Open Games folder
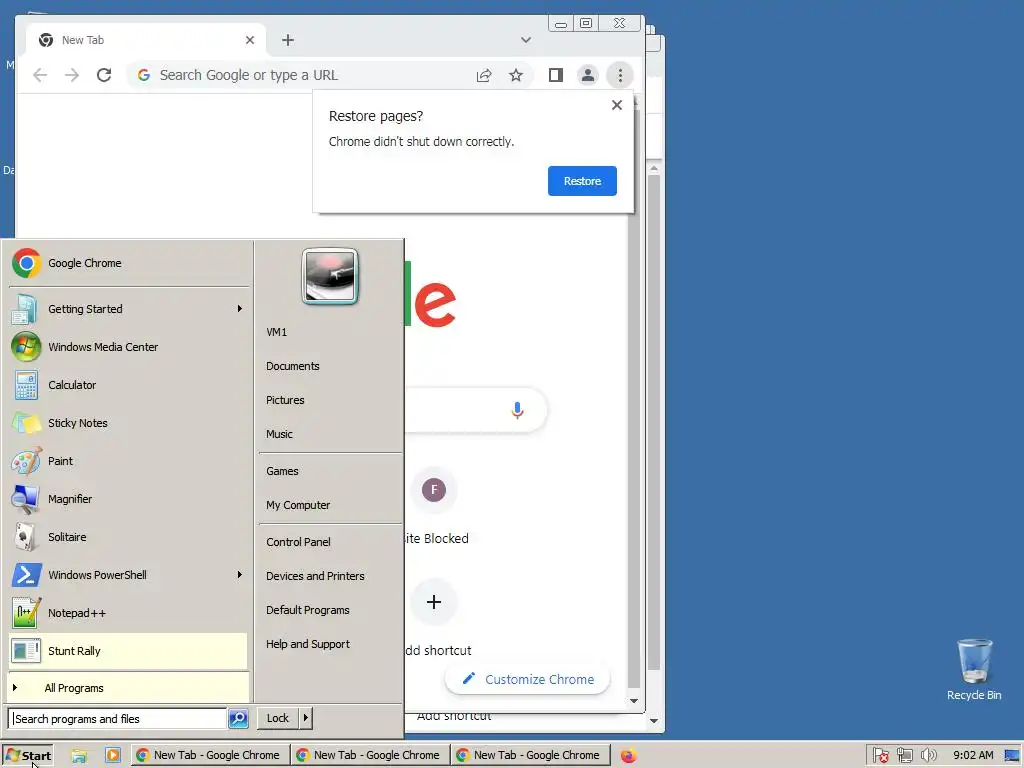1024x768 pixels. click(x=330, y=471)
